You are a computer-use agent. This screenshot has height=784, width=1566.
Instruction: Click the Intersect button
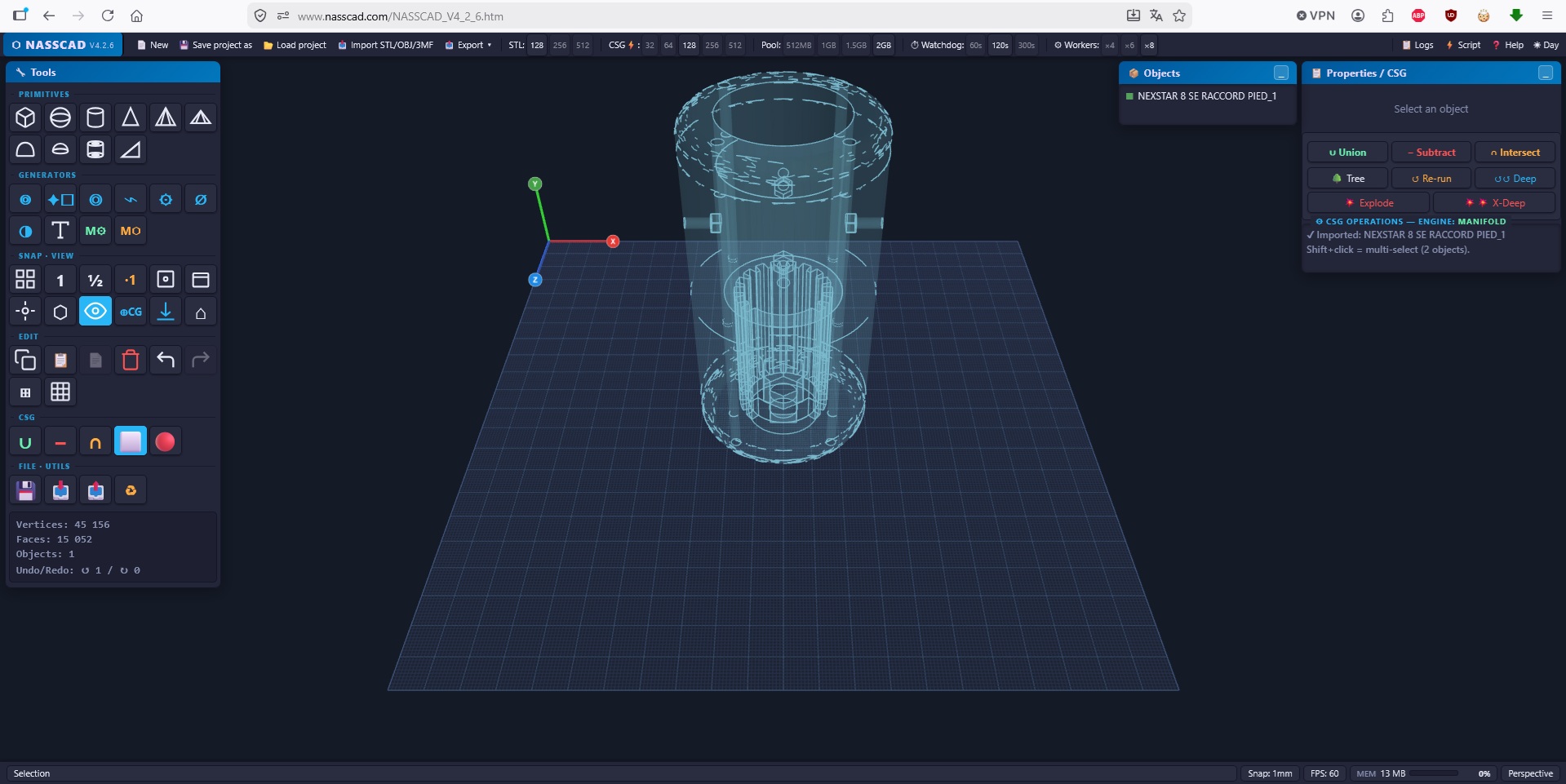click(1515, 153)
